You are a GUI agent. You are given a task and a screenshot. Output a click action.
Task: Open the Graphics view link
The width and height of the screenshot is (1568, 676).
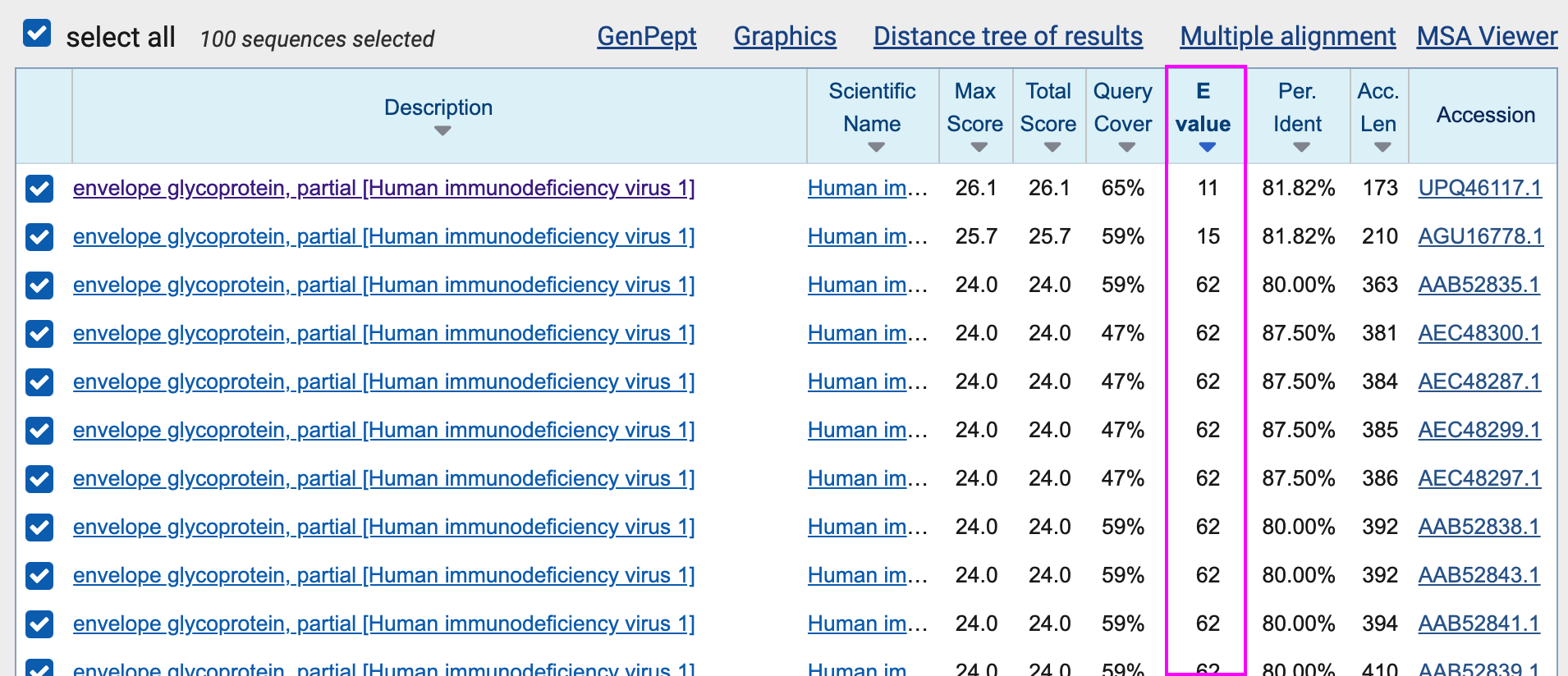click(784, 36)
